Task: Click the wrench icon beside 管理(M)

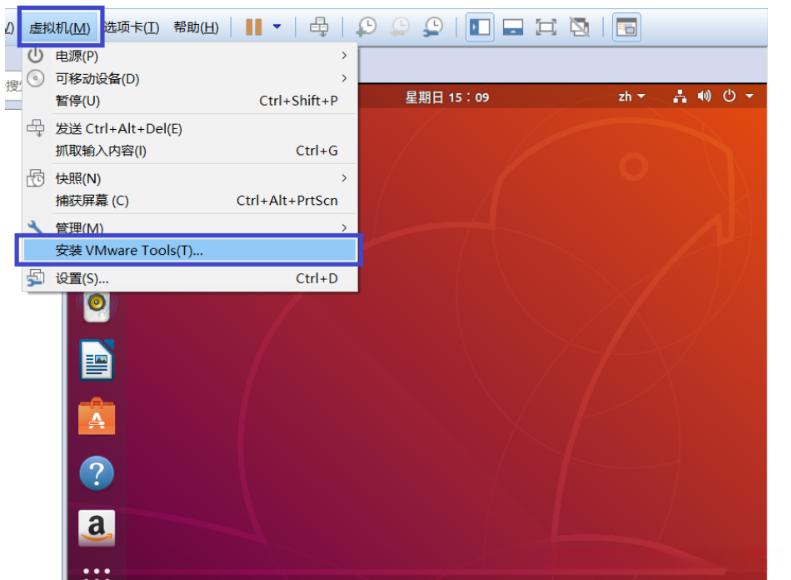Action: point(35,227)
